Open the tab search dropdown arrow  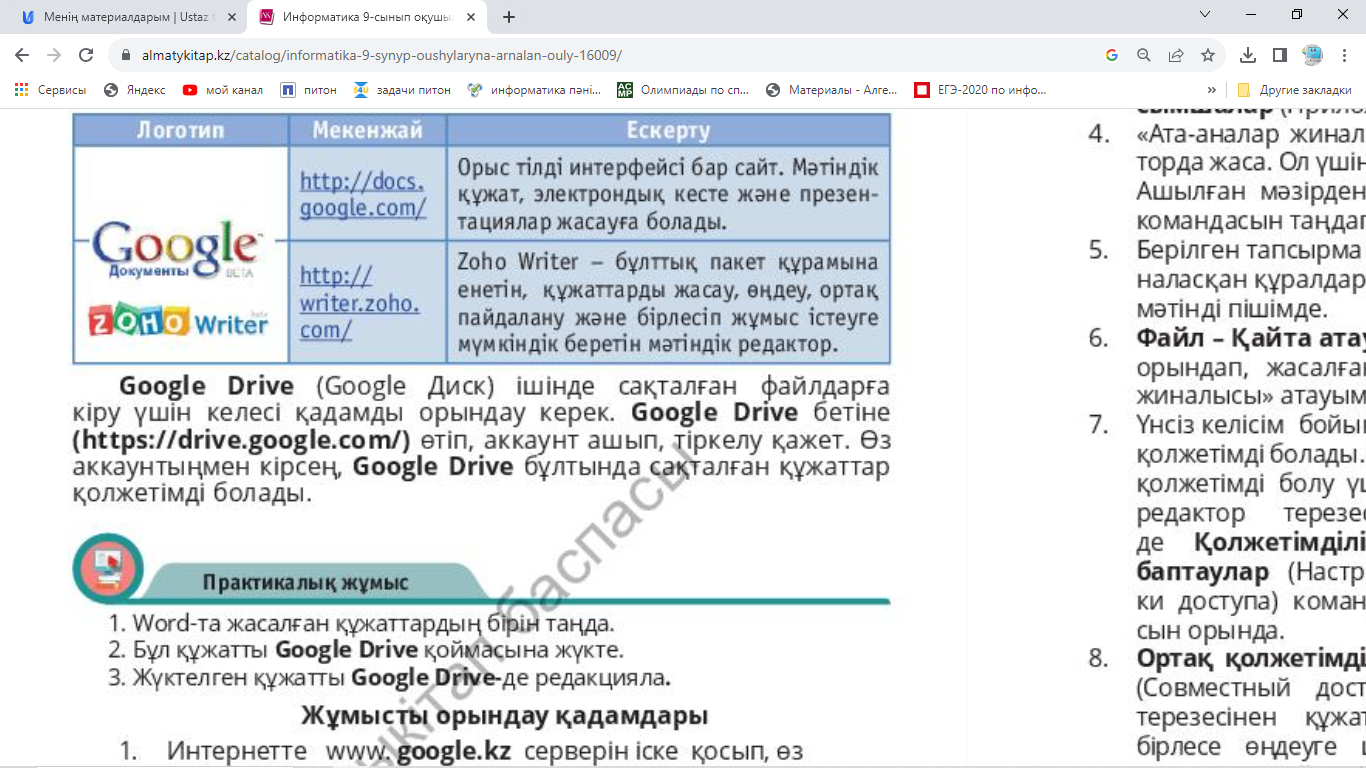1204,15
